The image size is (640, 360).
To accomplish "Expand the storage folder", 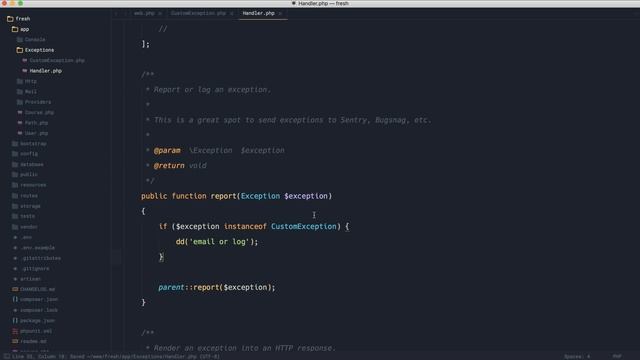I will (x=26, y=206).
